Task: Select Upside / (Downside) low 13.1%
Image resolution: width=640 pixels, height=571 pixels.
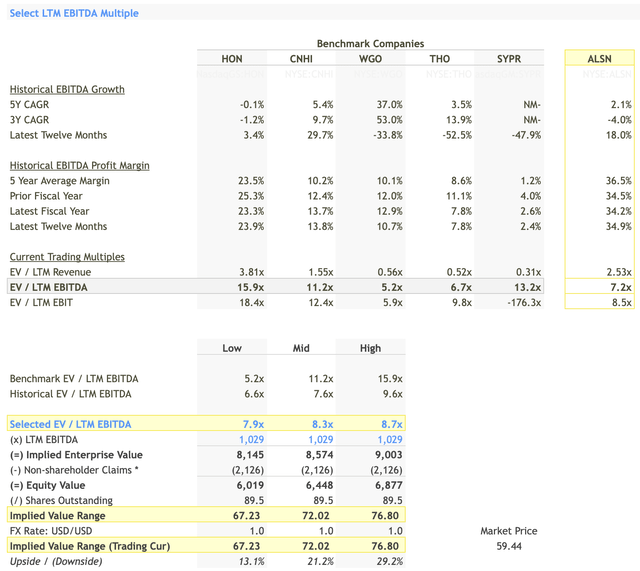Action: 251,562
